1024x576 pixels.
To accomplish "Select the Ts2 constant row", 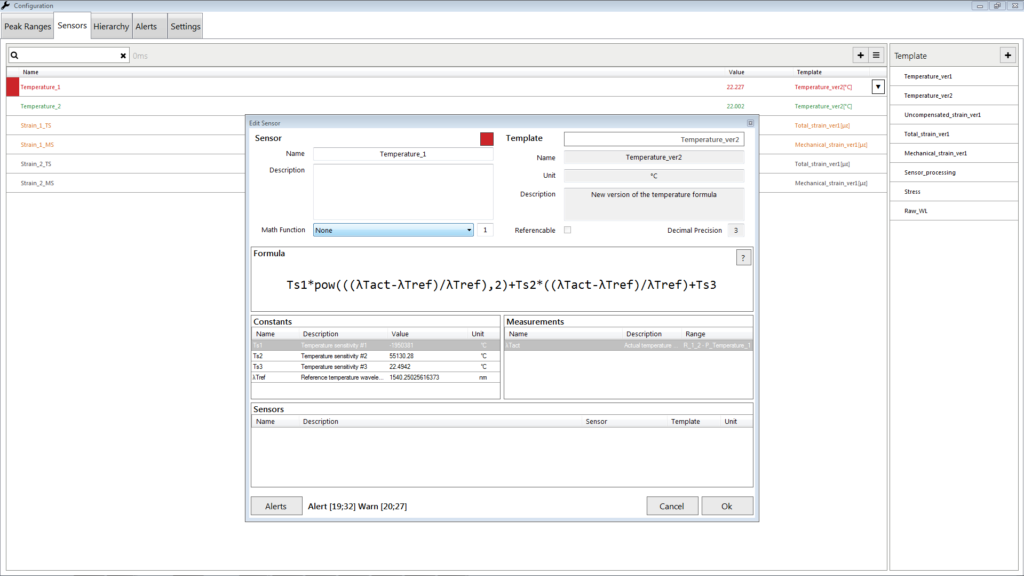I will pyautogui.click(x=376, y=356).
